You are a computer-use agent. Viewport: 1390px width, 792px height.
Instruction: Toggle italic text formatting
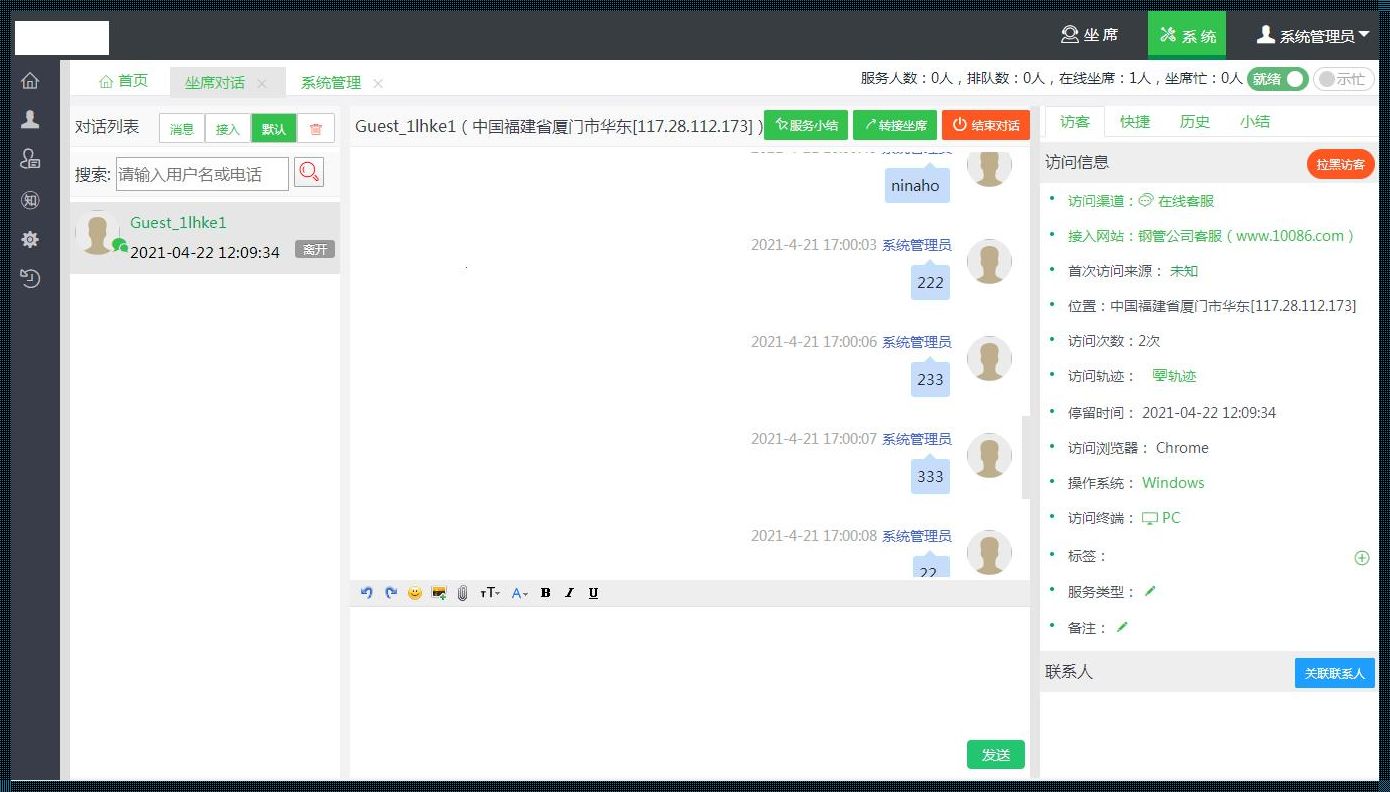pos(569,593)
